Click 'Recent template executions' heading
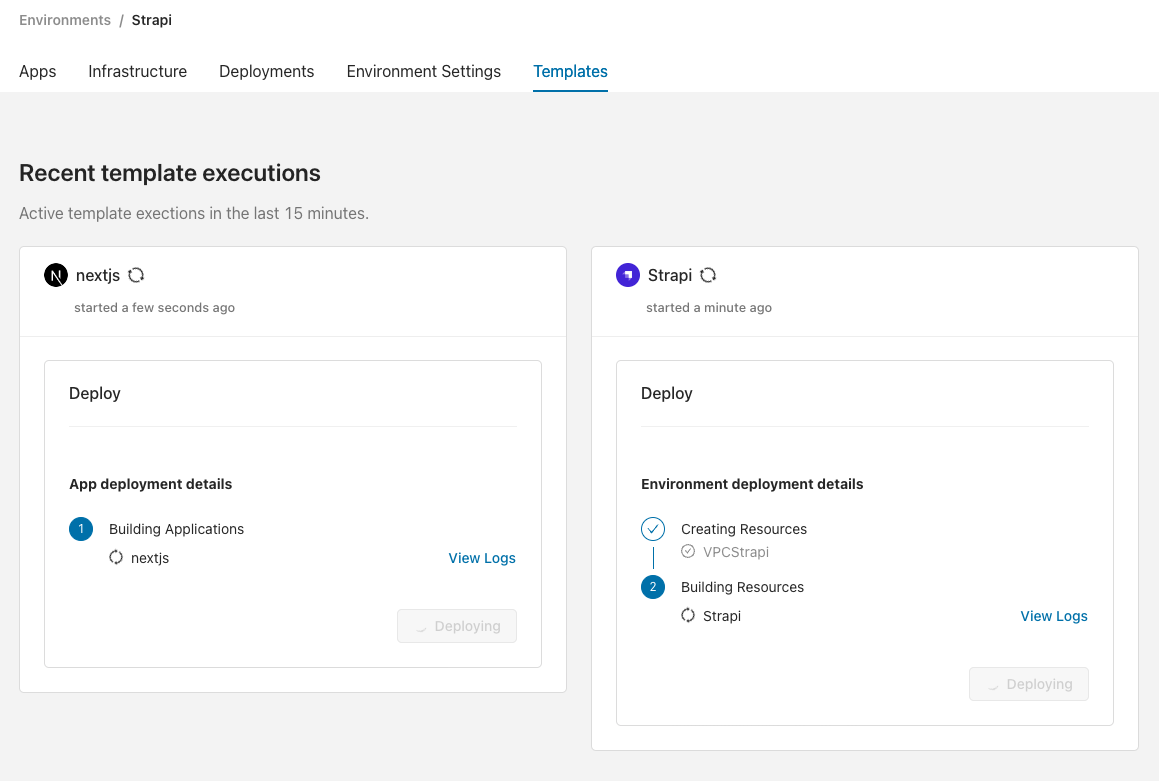1159x781 pixels. click(x=170, y=173)
